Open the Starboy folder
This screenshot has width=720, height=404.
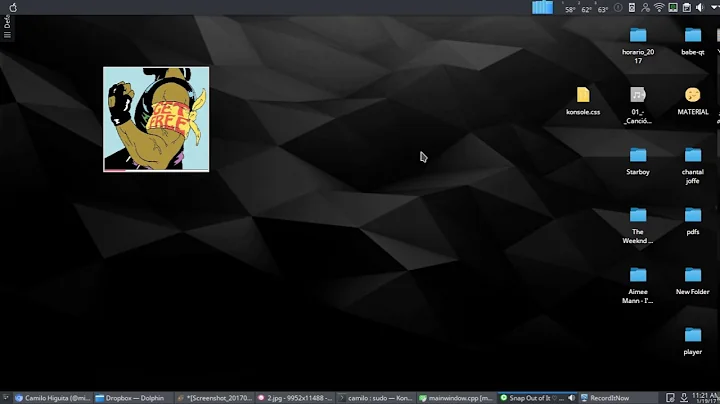coord(638,155)
